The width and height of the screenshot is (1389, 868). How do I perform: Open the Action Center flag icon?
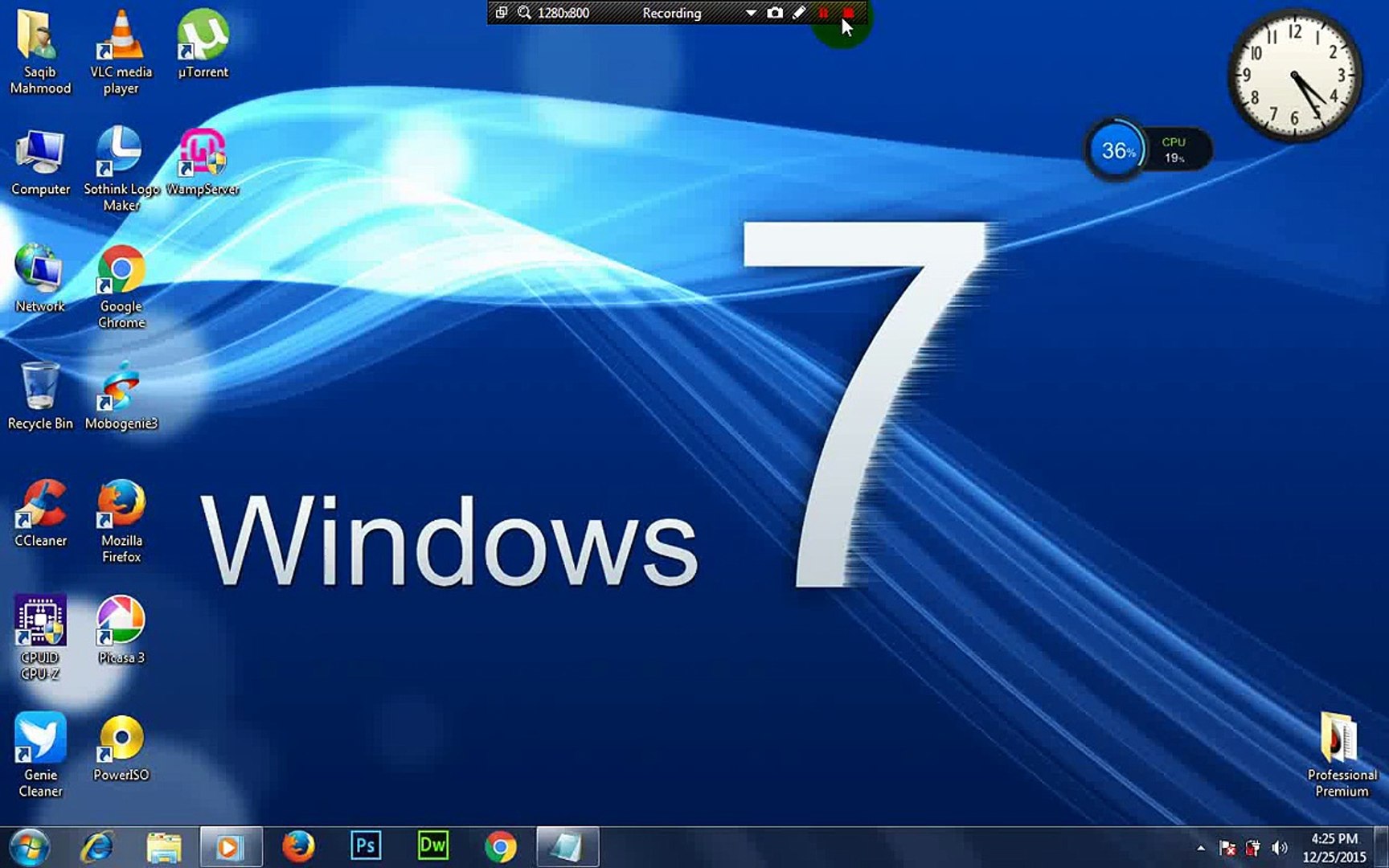pyautogui.click(x=1227, y=848)
